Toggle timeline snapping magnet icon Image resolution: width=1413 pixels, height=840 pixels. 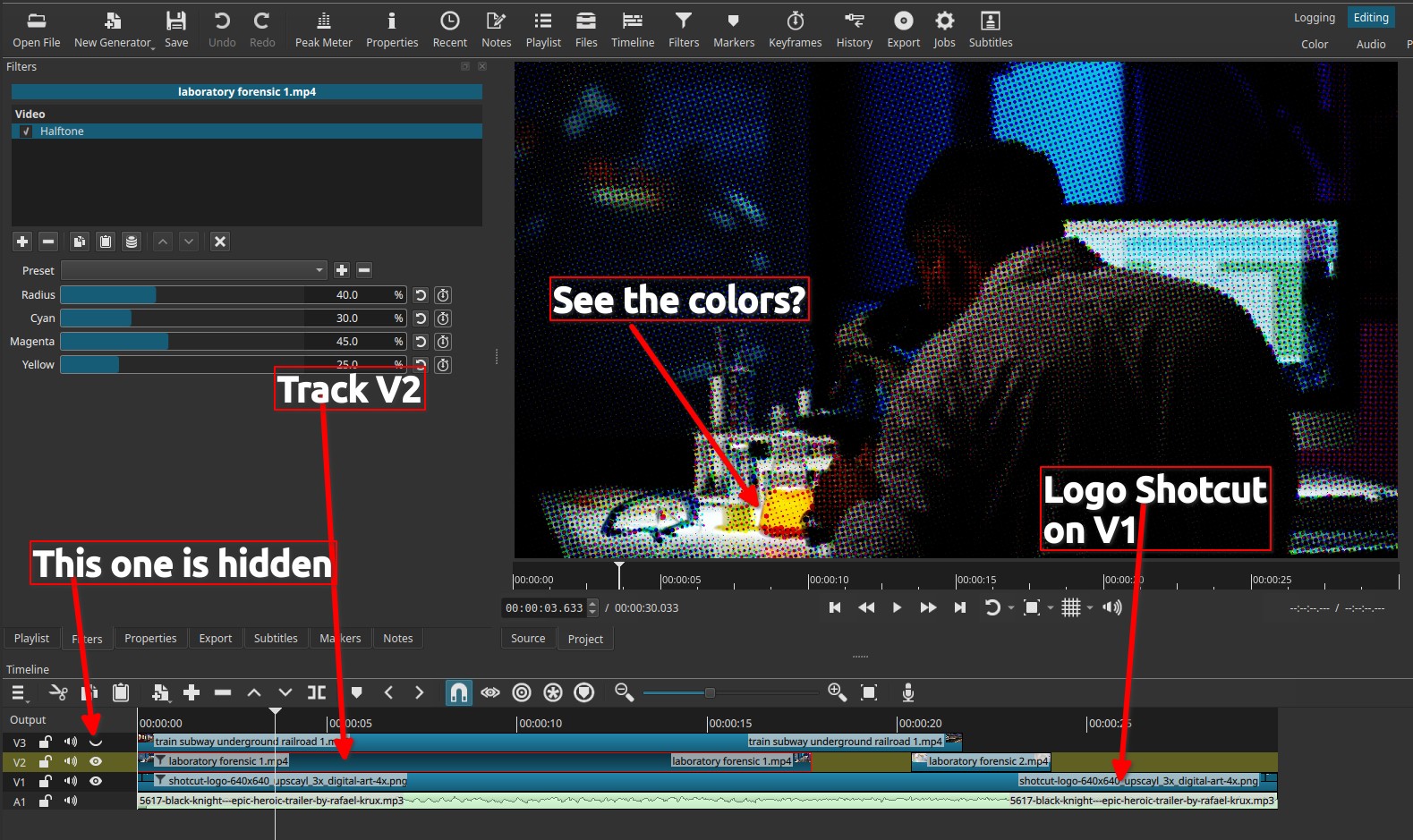(458, 693)
